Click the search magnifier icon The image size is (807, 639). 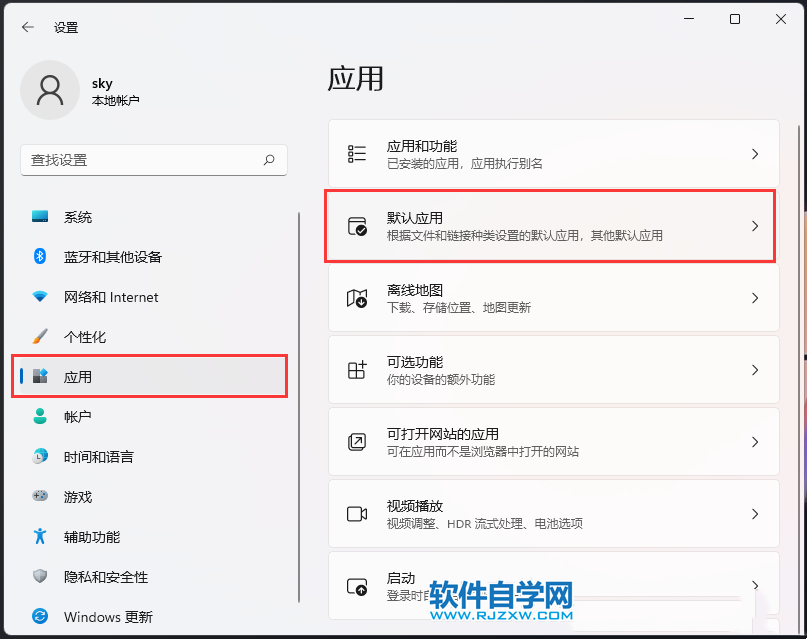269,160
